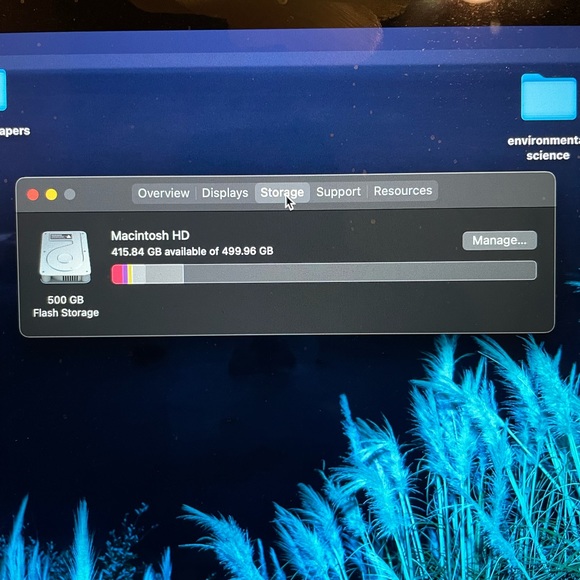Select the Storage tab

(x=282, y=192)
